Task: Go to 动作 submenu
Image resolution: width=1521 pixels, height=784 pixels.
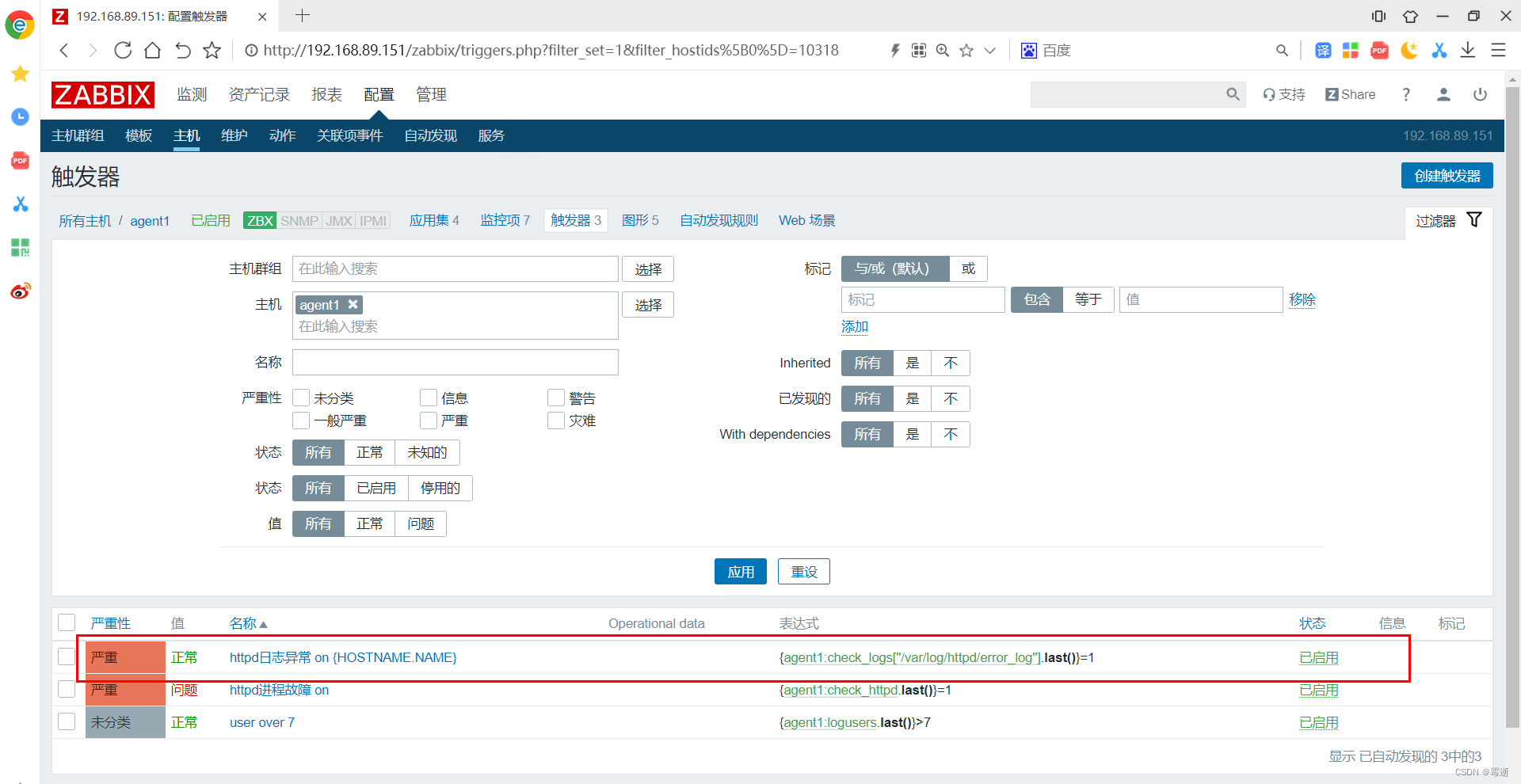Action: 282,135
